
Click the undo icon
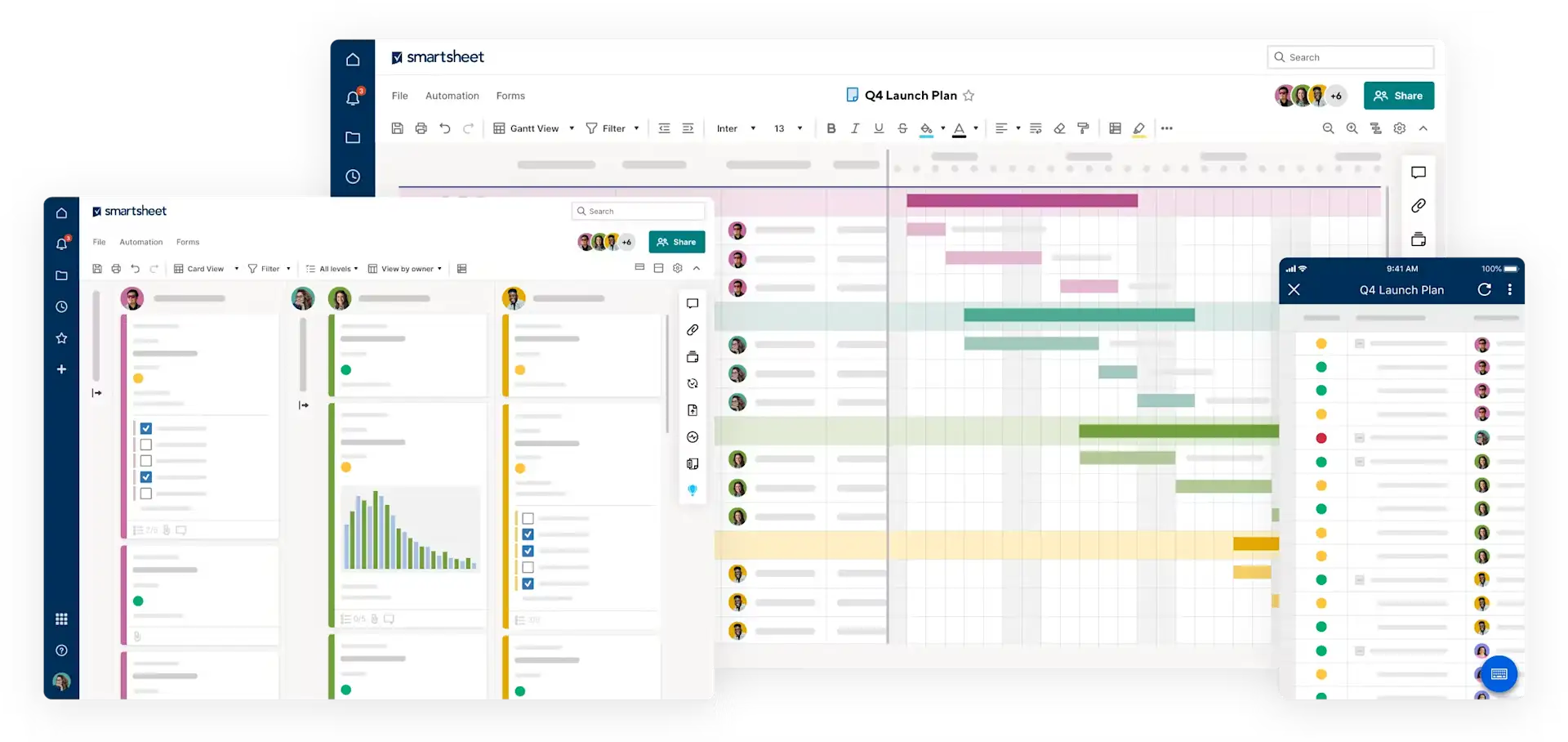[445, 128]
